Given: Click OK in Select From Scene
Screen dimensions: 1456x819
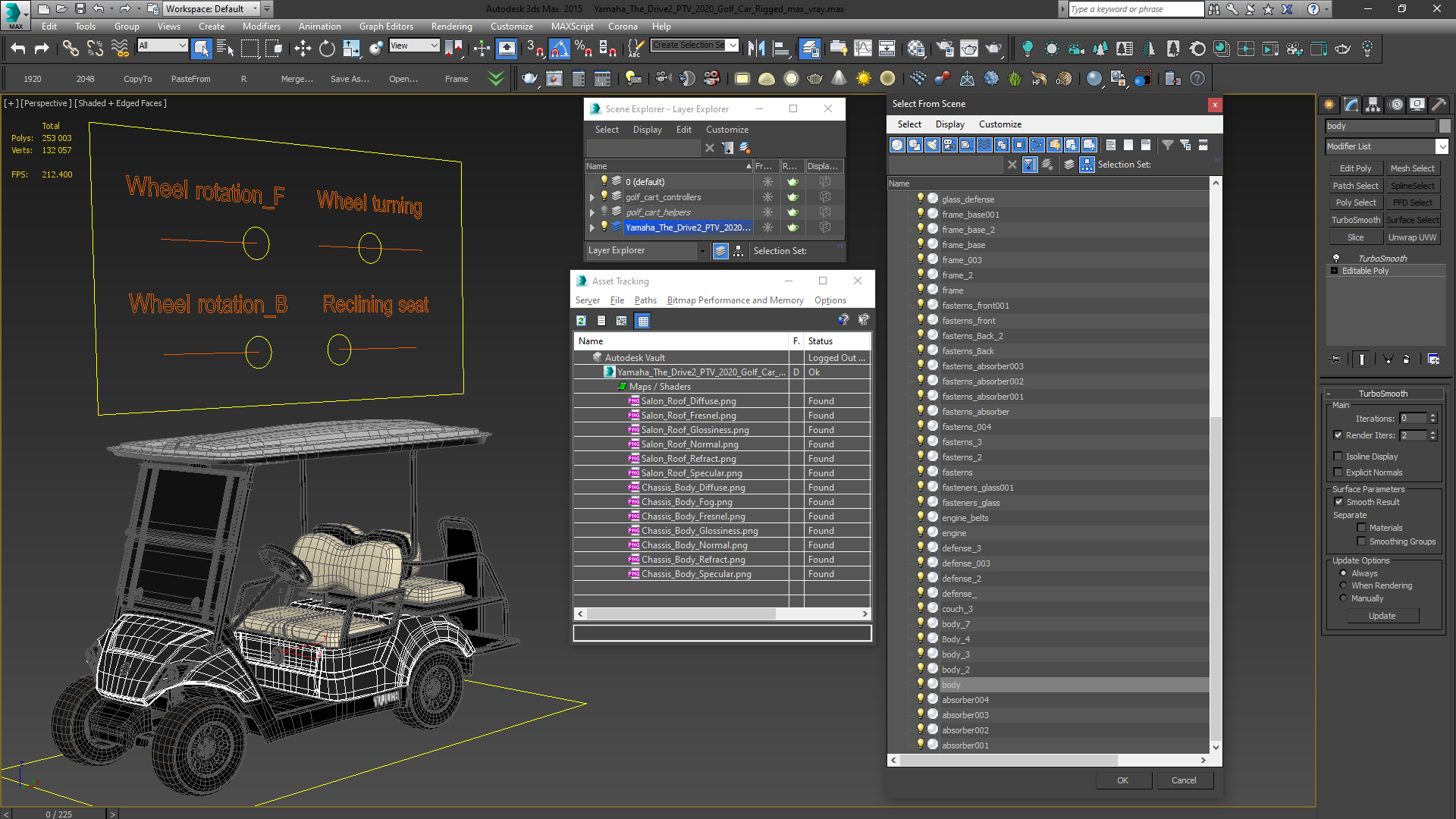Looking at the screenshot, I should (1122, 780).
